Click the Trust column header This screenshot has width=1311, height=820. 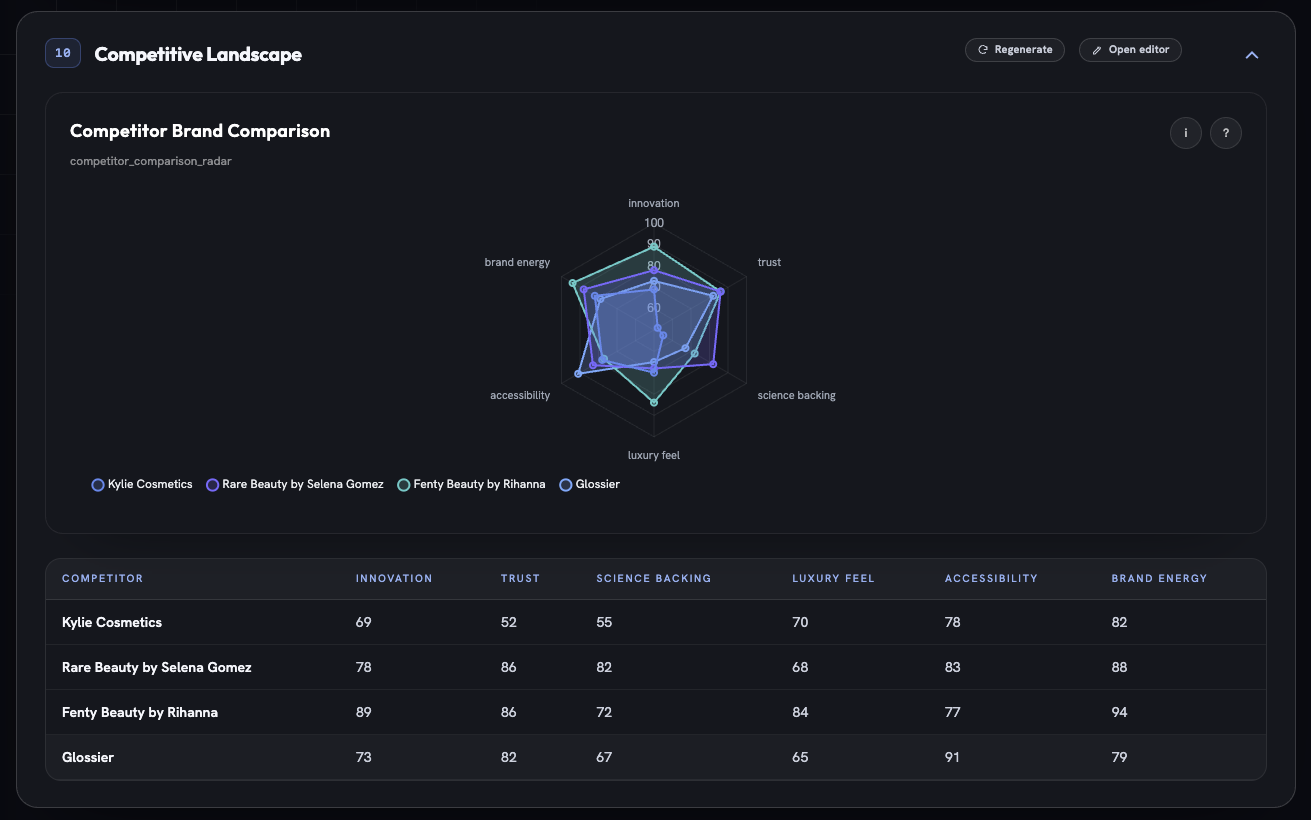(x=520, y=579)
